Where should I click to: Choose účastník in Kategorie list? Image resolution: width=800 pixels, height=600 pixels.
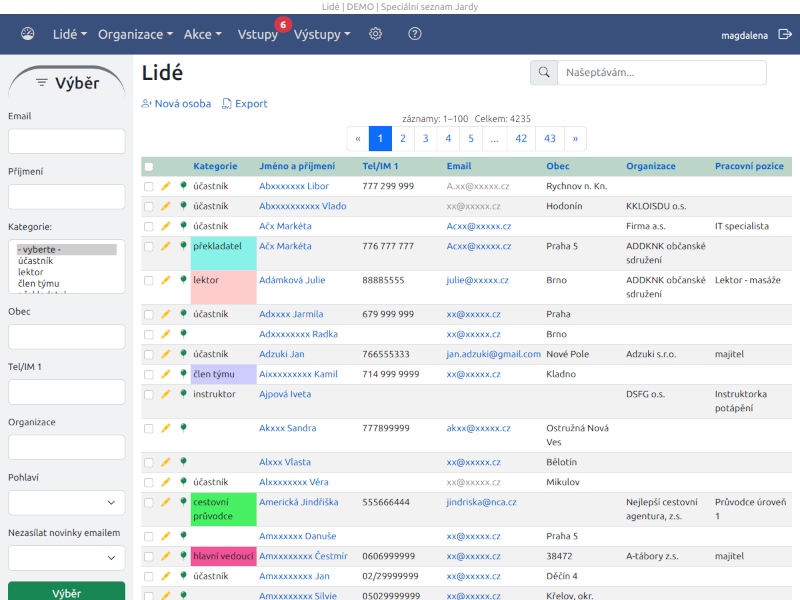click(x=36, y=261)
